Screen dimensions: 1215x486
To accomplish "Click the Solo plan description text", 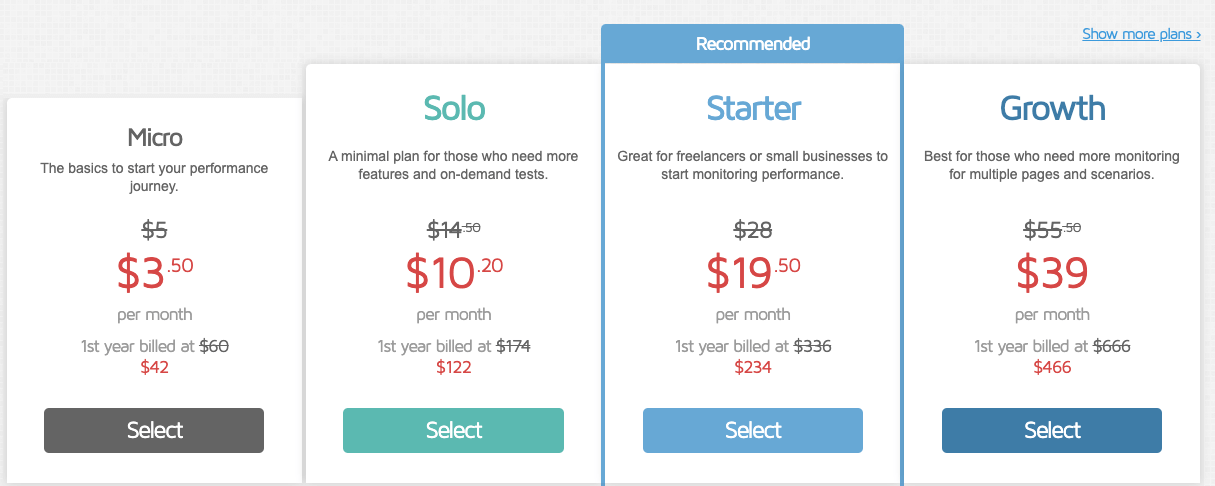I will (x=454, y=165).
